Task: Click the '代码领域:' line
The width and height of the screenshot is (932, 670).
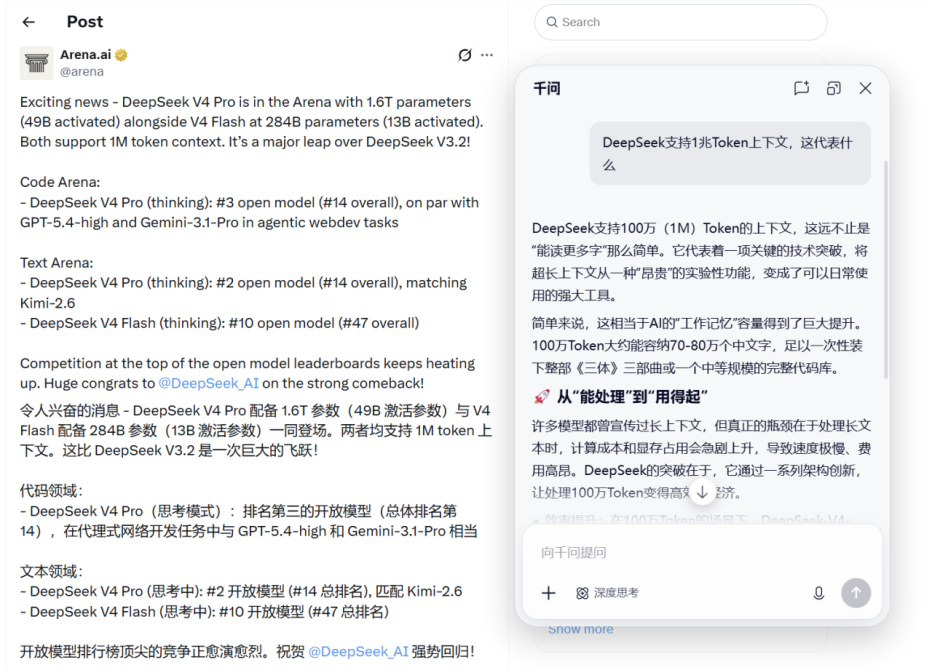Action: click(x=51, y=491)
